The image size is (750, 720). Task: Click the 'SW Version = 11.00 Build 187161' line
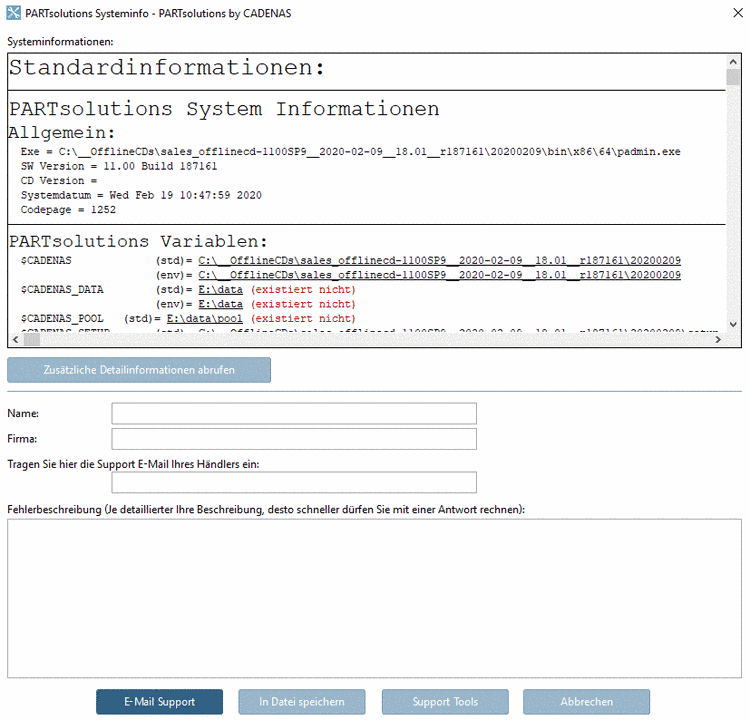coord(119,166)
